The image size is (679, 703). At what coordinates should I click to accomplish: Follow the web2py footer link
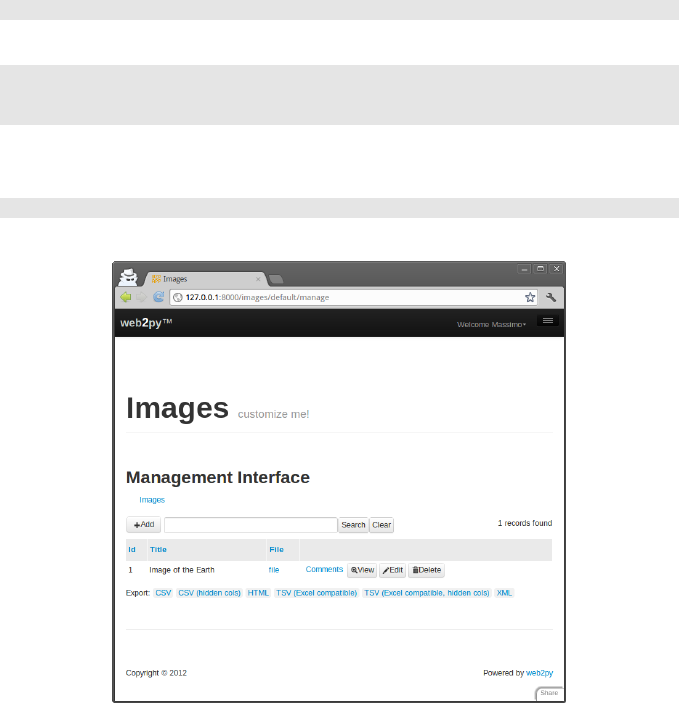tap(540, 673)
